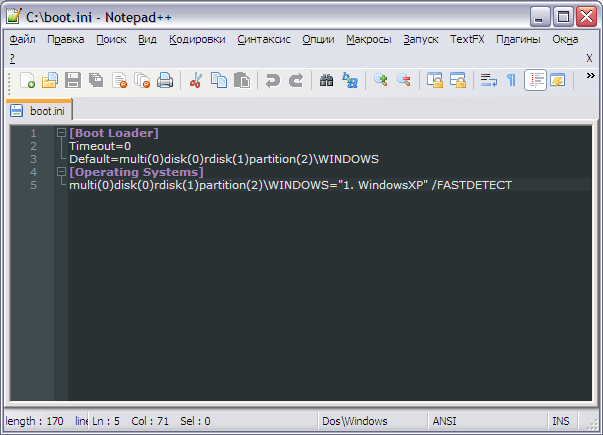Maximize the Notepad++ window

563,17
